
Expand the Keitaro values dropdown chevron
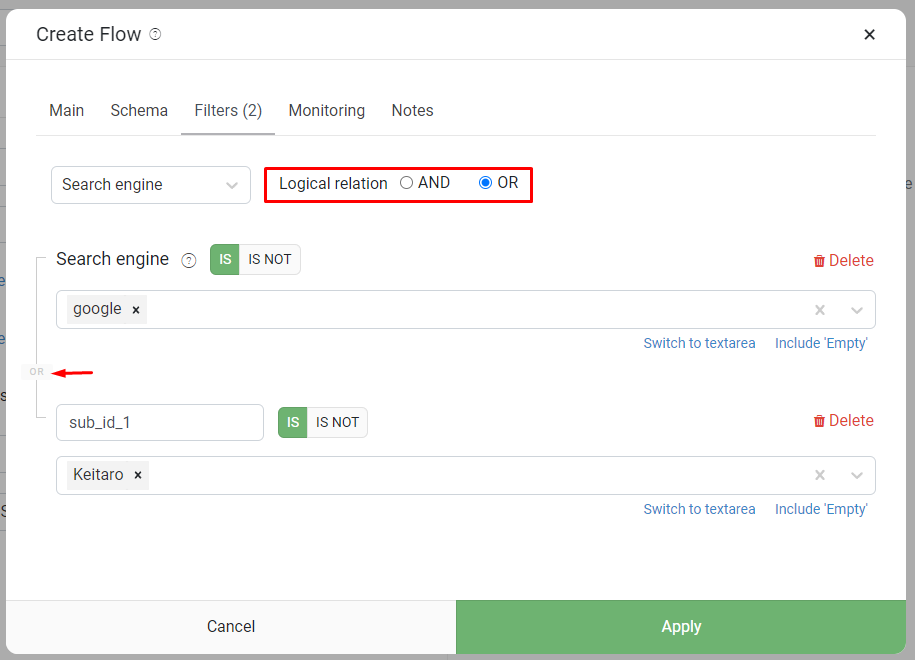coord(857,475)
